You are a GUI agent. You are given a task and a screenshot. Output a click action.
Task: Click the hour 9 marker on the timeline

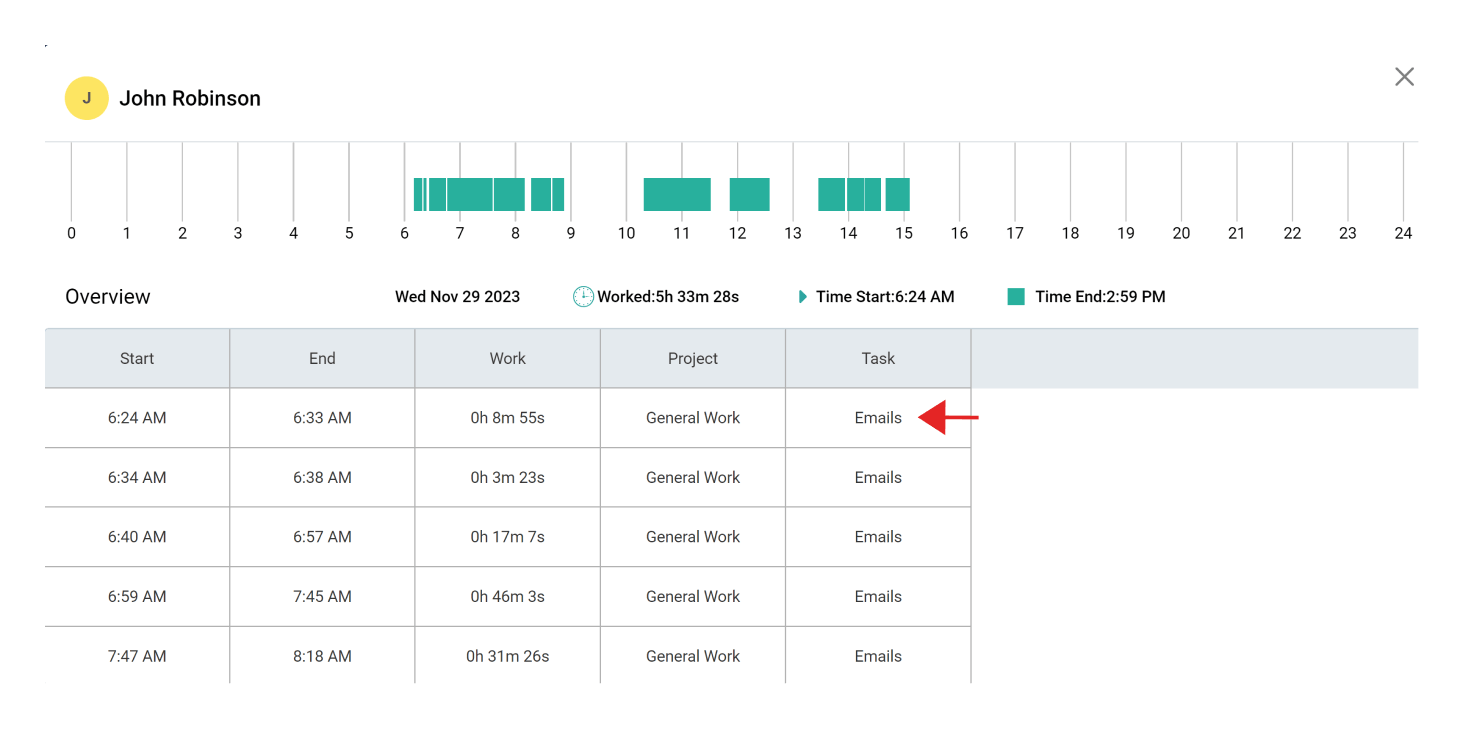pyautogui.click(x=571, y=233)
